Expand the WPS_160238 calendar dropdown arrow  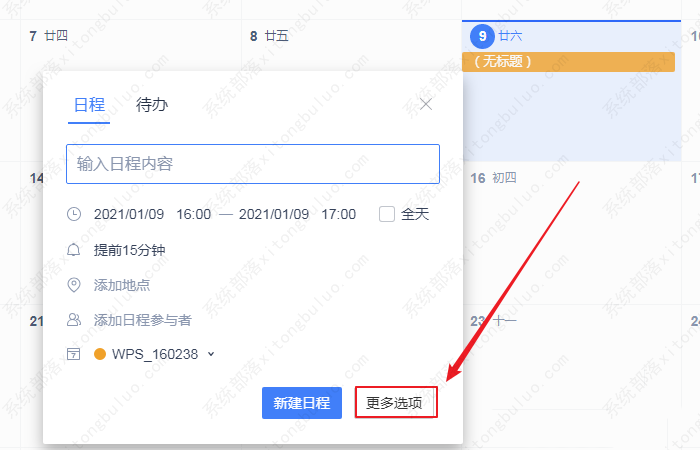[211, 354]
